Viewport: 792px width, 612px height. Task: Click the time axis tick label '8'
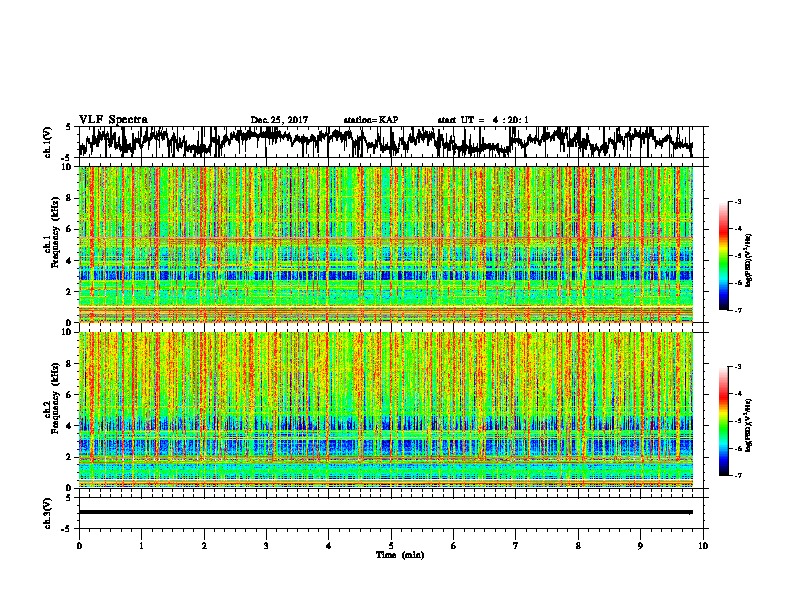coord(578,546)
